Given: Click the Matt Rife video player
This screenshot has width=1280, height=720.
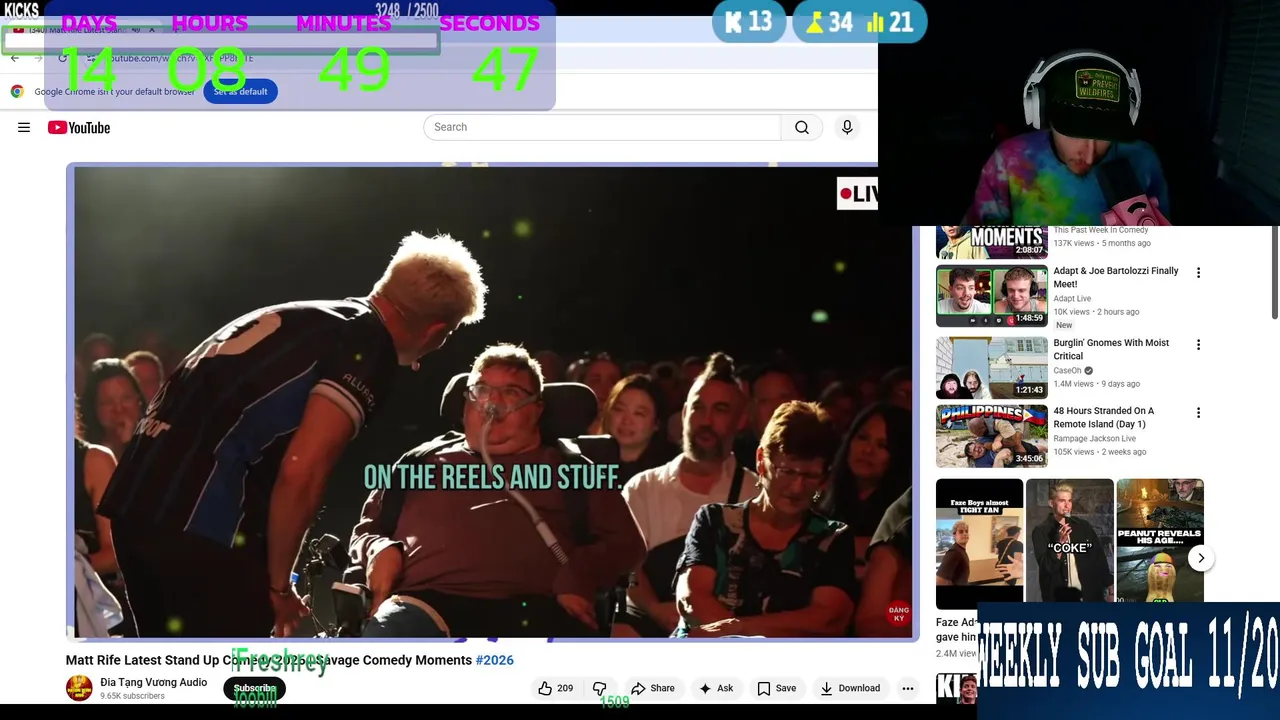Looking at the screenshot, I should pyautogui.click(x=492, y=401).
